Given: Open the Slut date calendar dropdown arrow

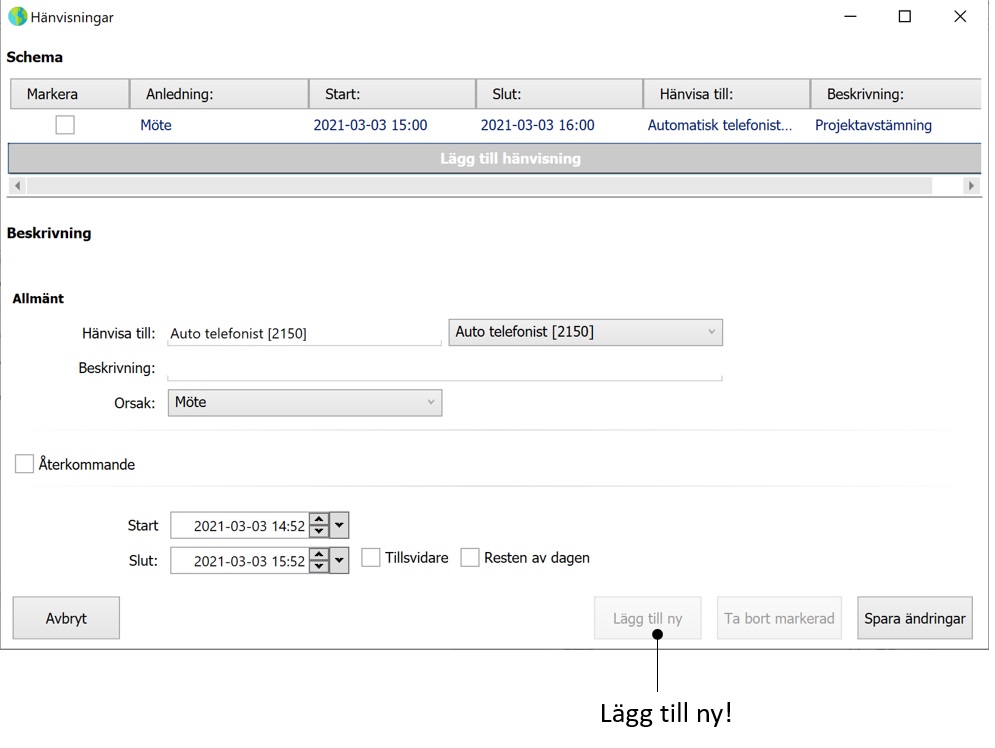Looking at the screenshot, I should click(339, 560).
